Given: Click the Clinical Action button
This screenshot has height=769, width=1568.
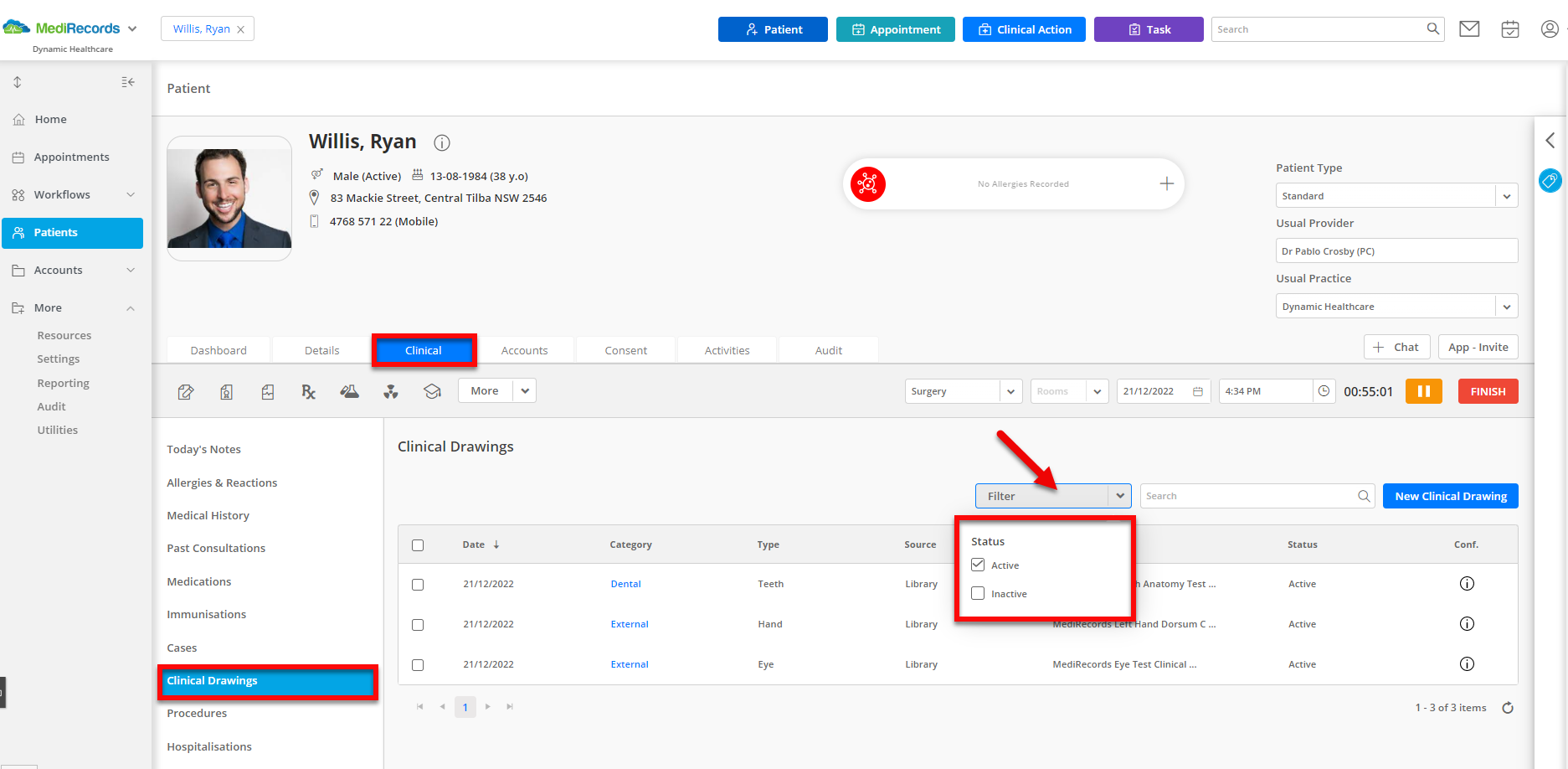Looking at the screenshot, I should pyautogui.click(x=1024, y=29).
